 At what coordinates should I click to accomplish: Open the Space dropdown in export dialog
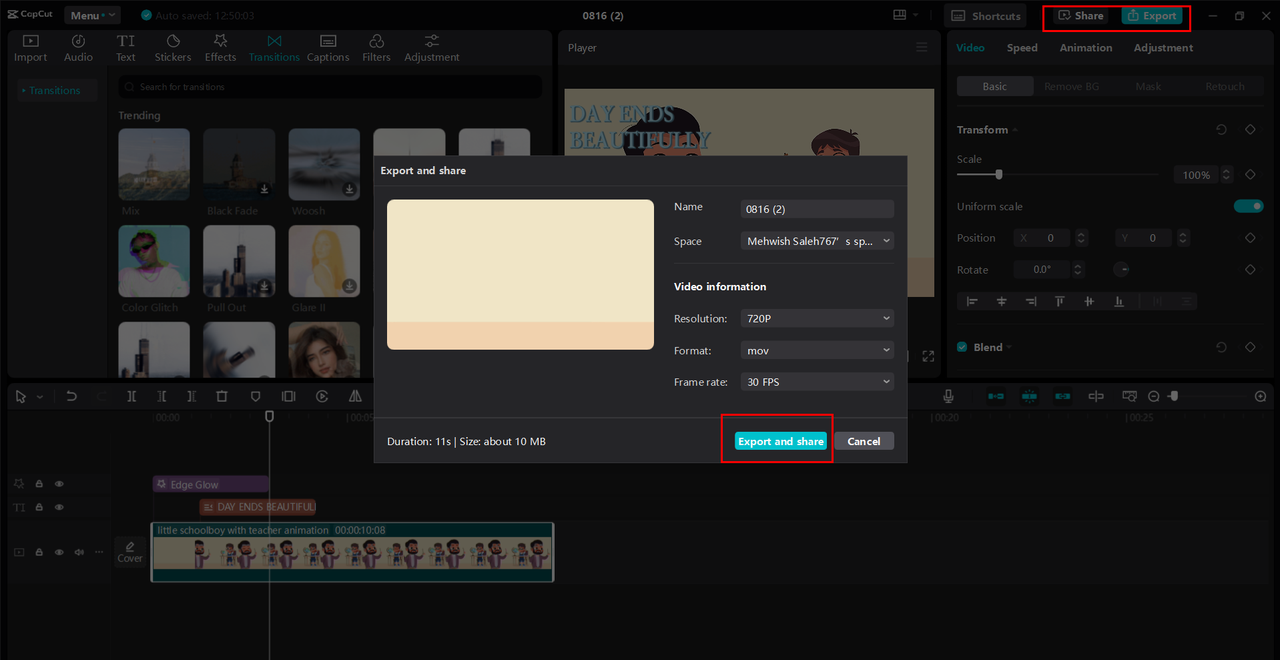(x=818, y=241)
